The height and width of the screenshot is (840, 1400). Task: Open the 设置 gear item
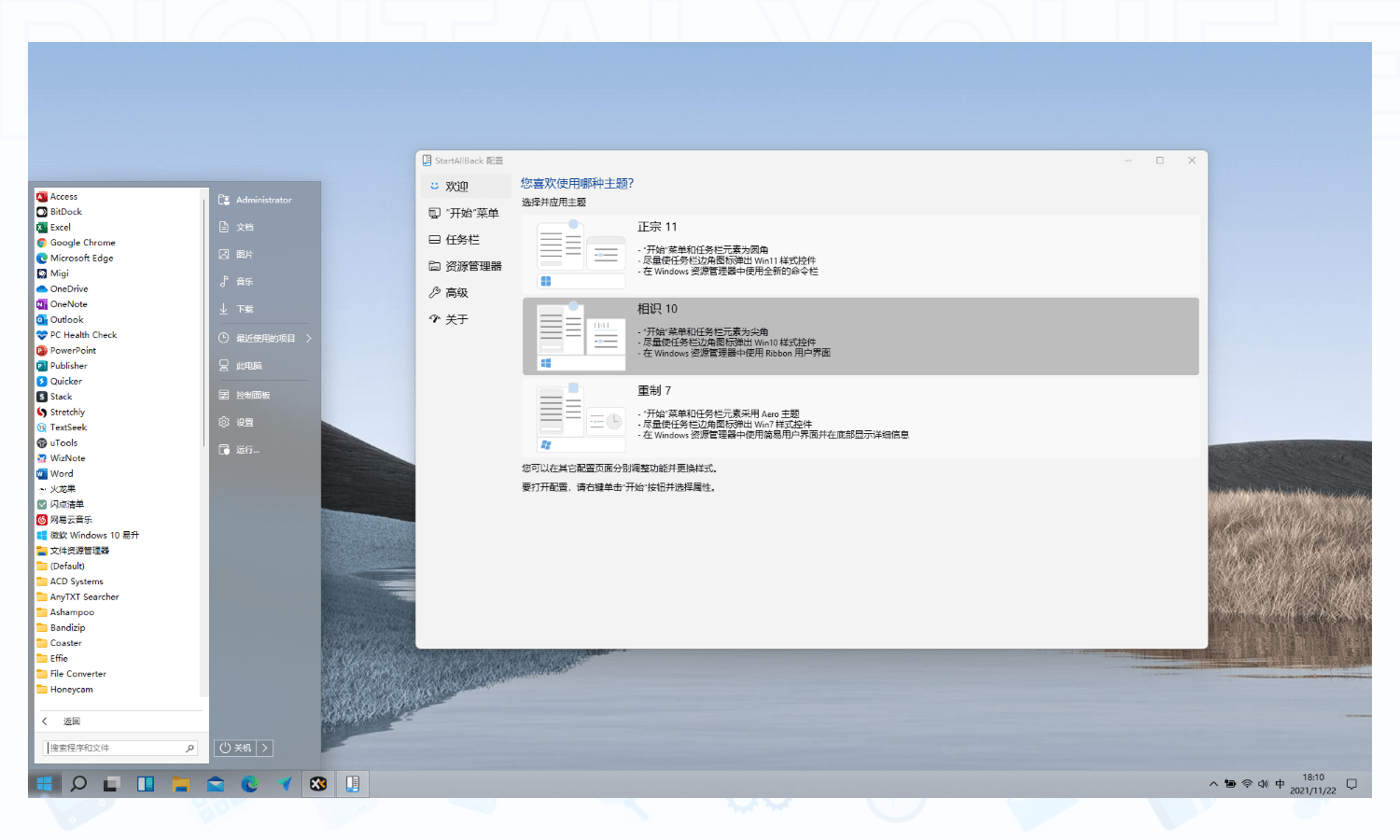pyautogui.click(x=245, y=422)
